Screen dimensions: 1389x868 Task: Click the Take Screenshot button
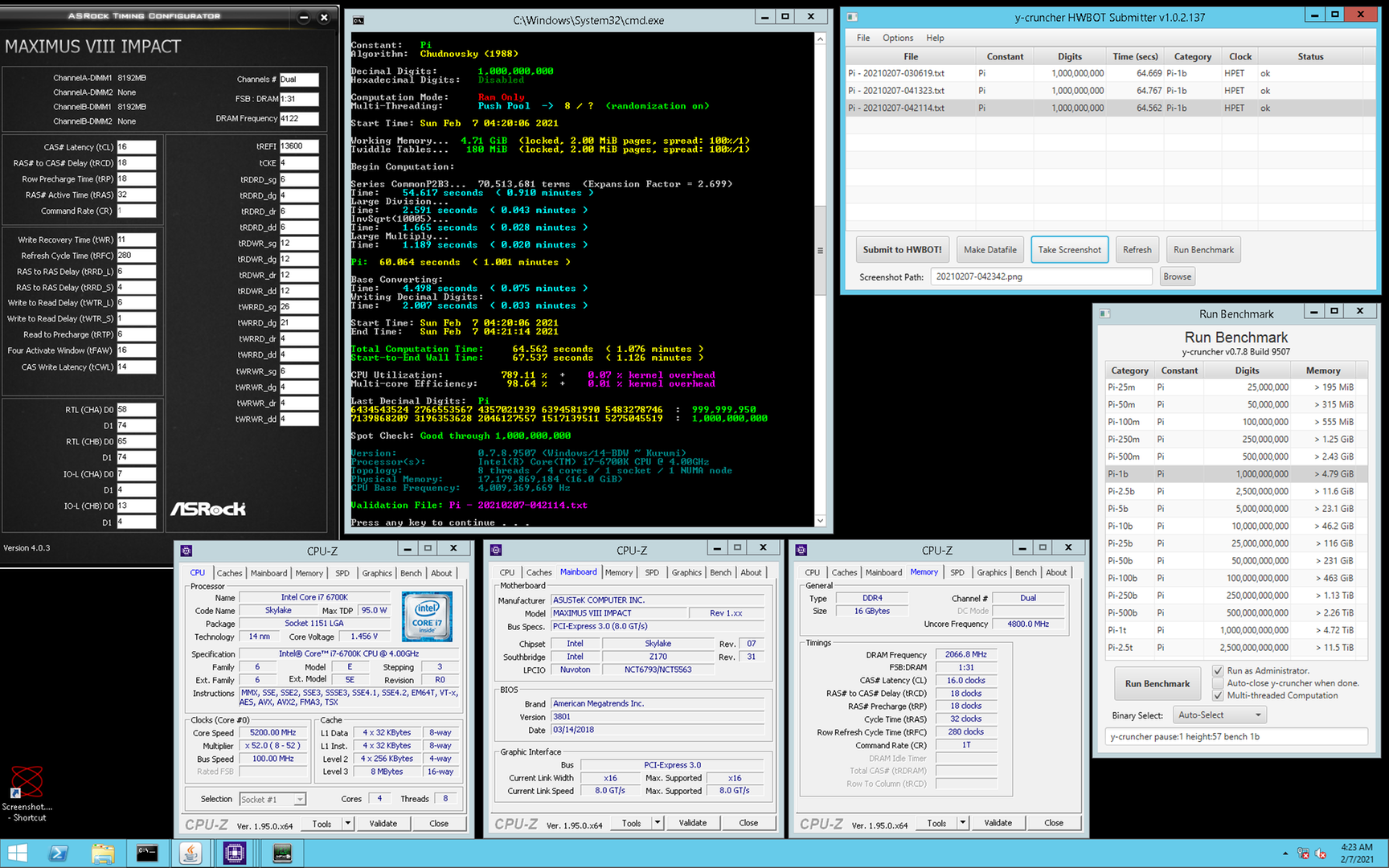coord(1069,250)
